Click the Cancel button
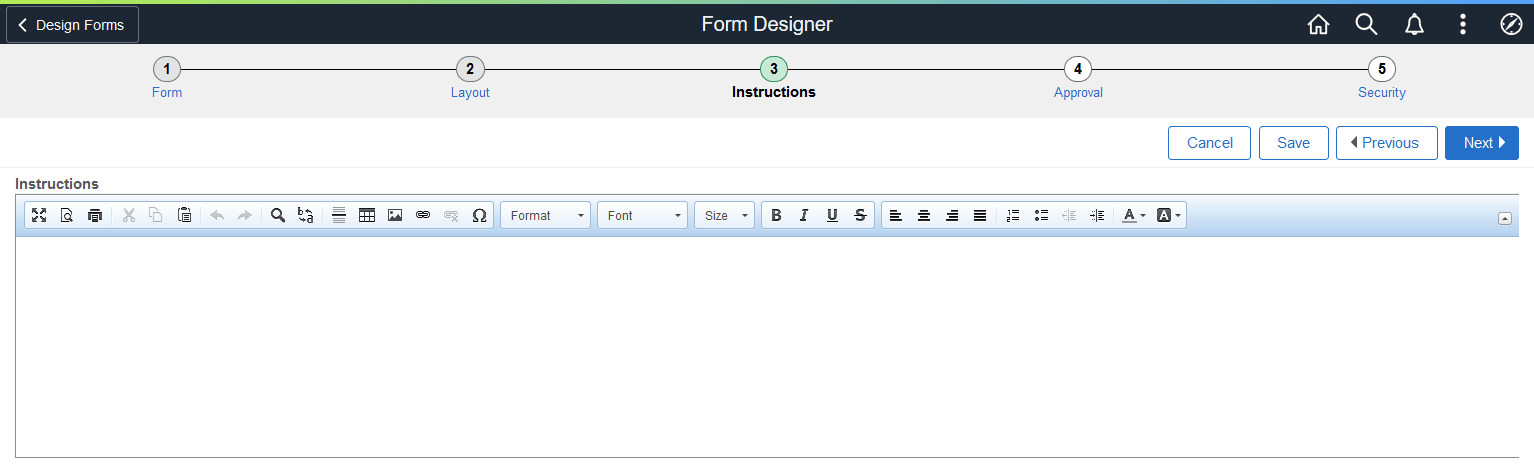The height and width of the screenshot is (474, 1534). (1210, 143)
